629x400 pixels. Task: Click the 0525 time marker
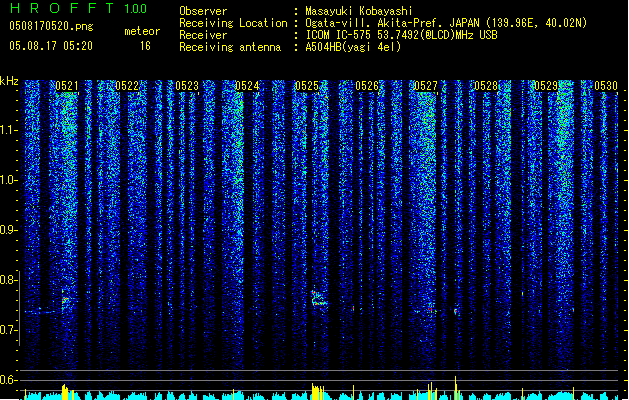point(306,86)
